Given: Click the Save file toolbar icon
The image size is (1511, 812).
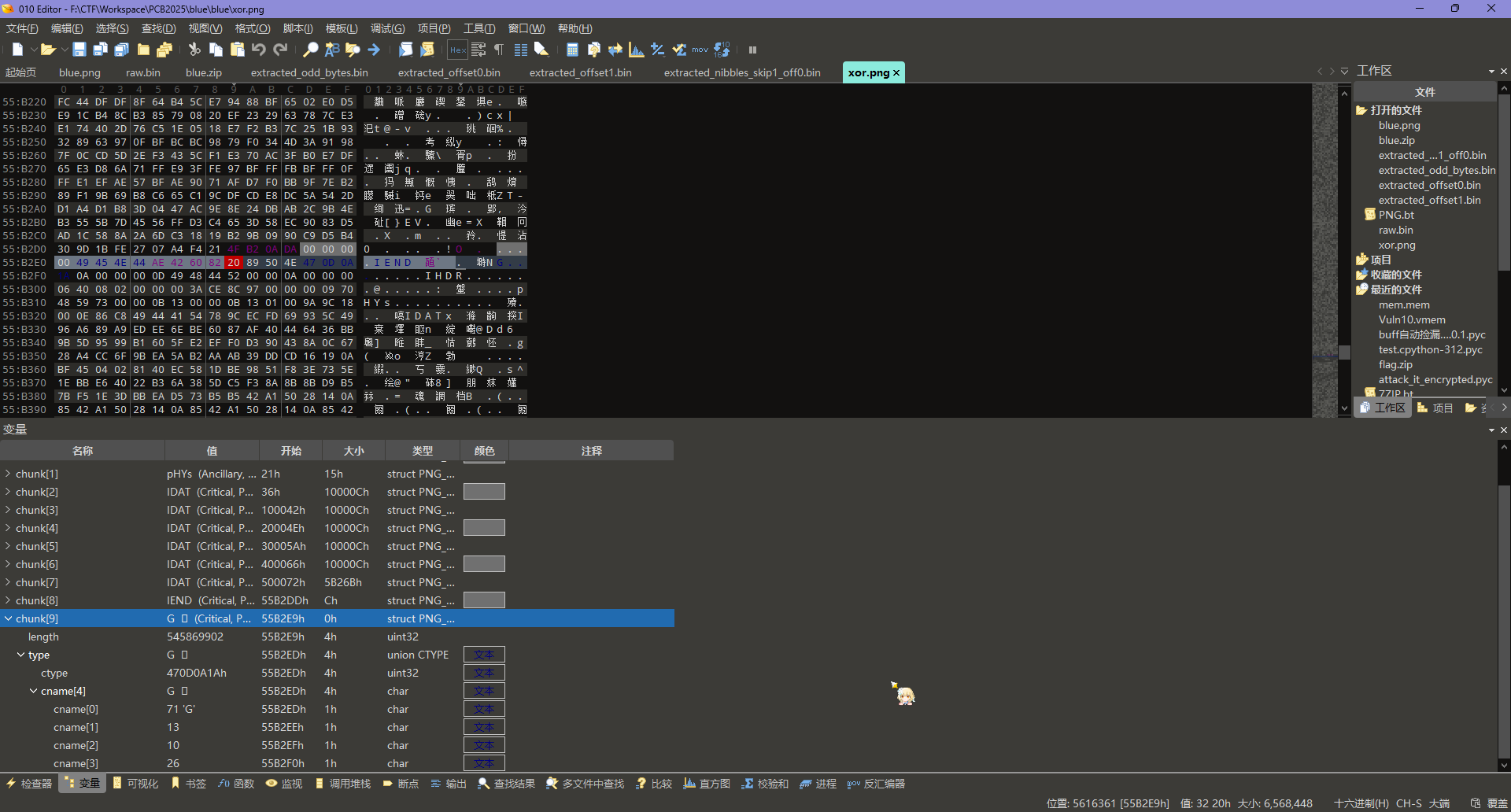Looking at the screenshot, I should coord(79,50).
